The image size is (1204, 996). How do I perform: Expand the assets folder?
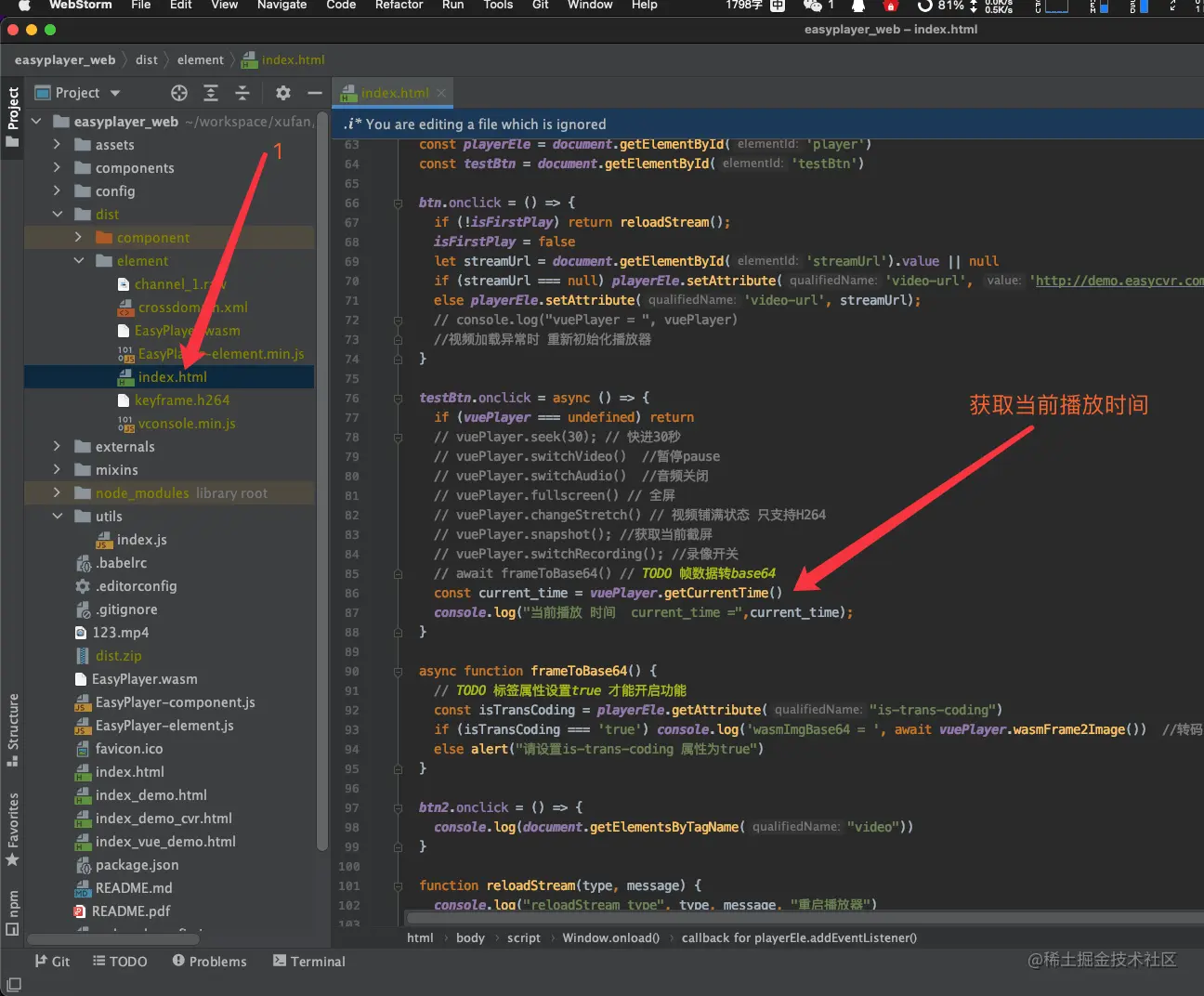[57, 145]
